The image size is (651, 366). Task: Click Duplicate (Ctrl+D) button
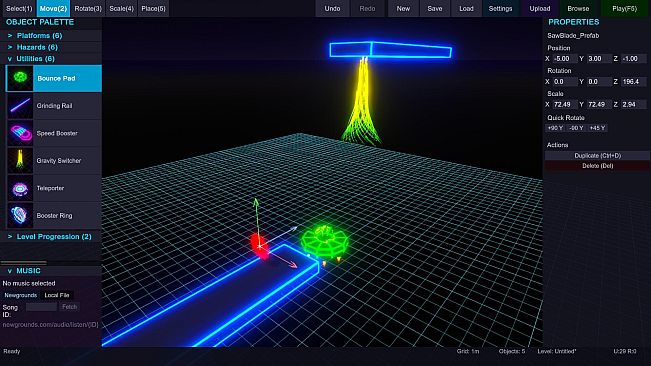tap(597, 156)
